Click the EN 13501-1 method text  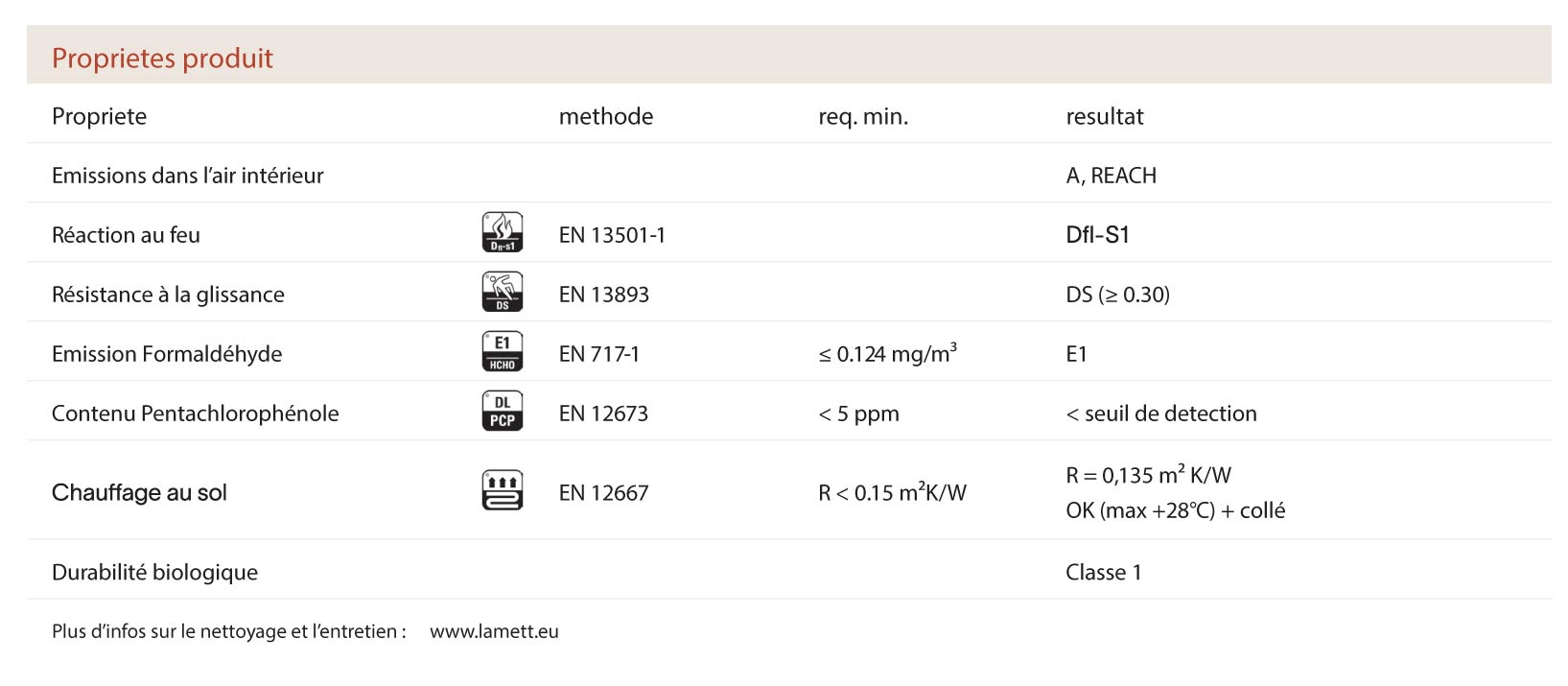coord(611,235)
